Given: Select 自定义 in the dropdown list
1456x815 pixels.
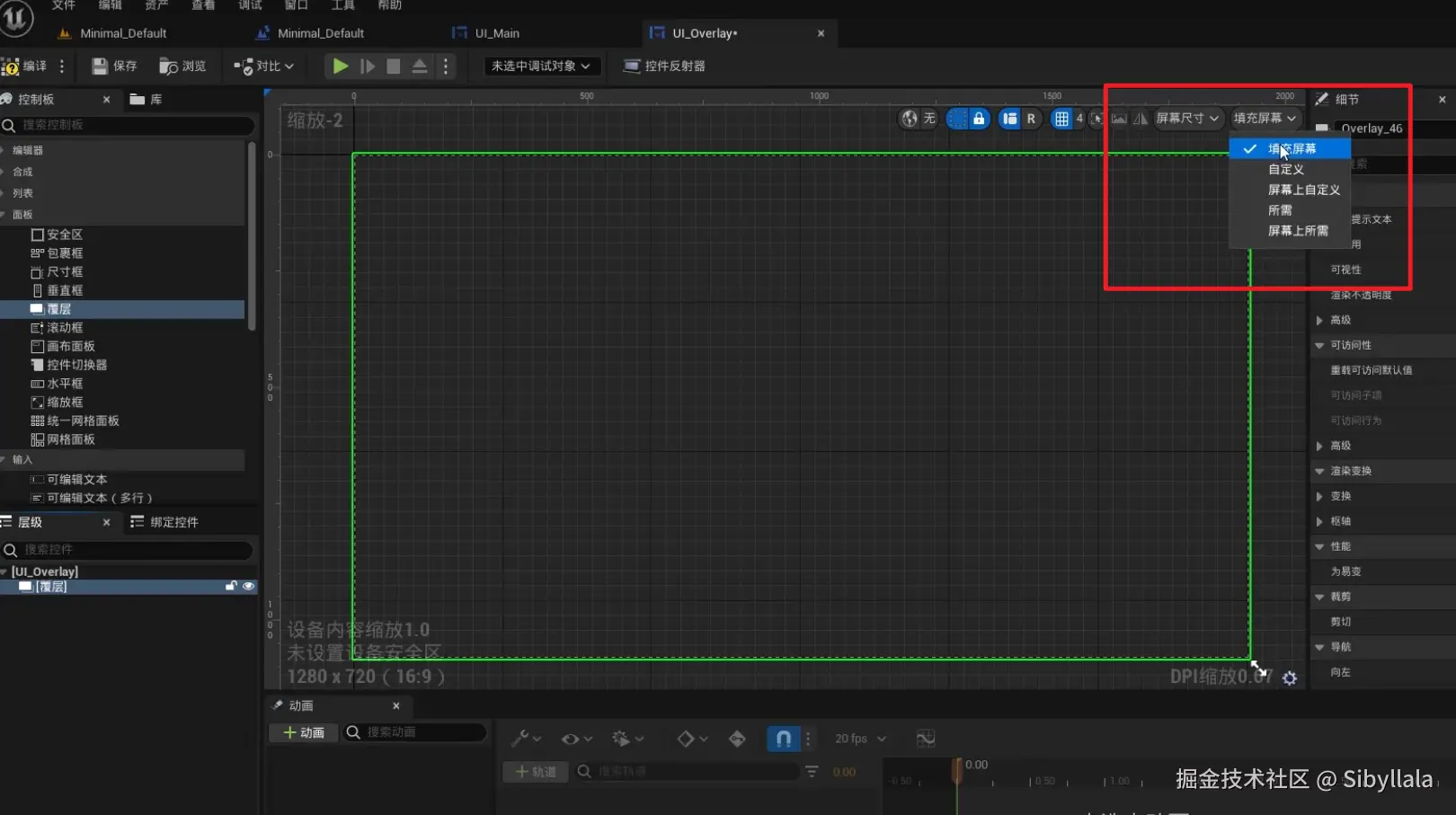Looking at the screenshot, I should point(1291,170).
